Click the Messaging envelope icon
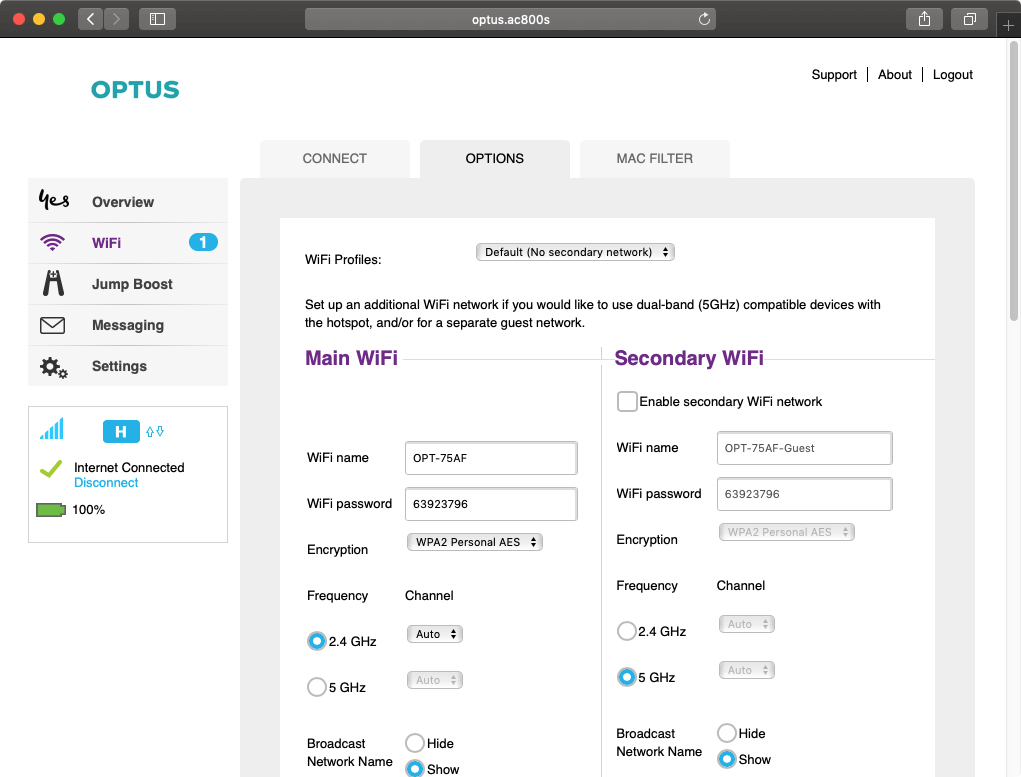This screenshot has height=777, width=1021. (x=52, y=325)
